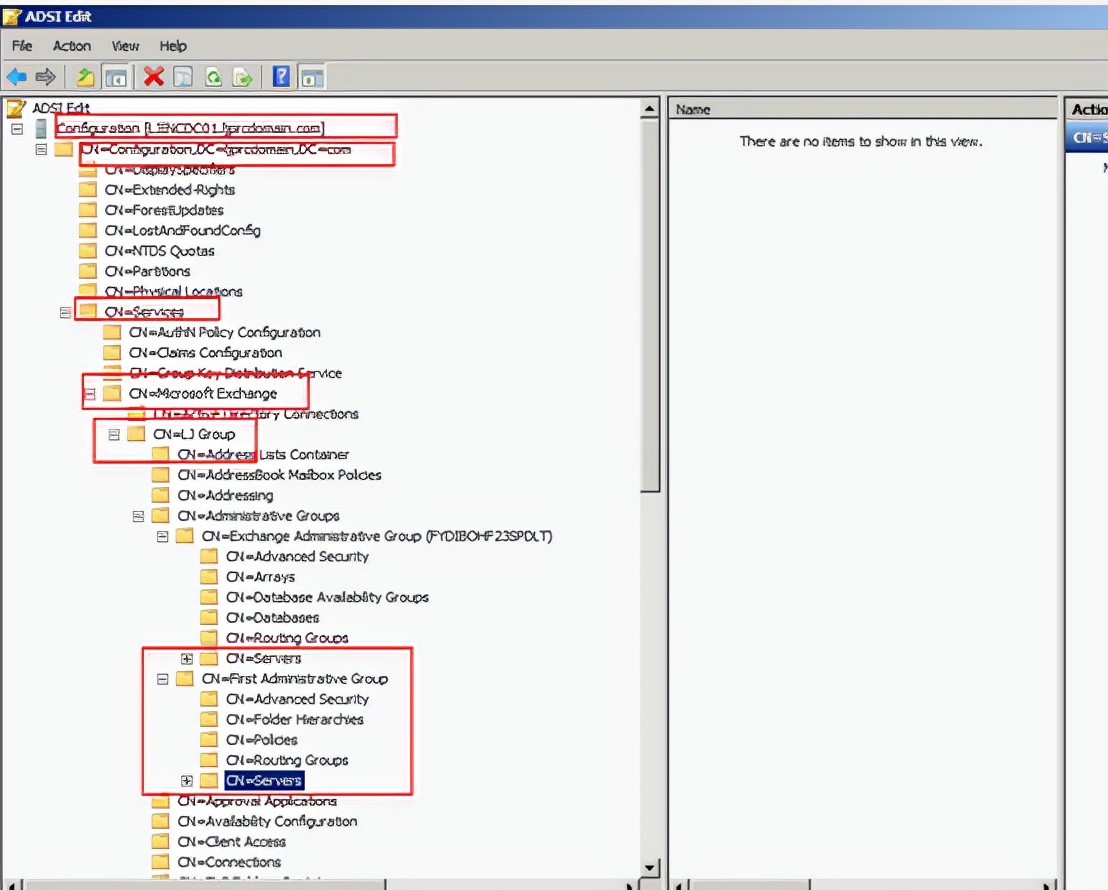Viewport: 1108px width, 890px height.
Task: Select CN=Database Availability Groups folder
Action: [x=326, y=597]
